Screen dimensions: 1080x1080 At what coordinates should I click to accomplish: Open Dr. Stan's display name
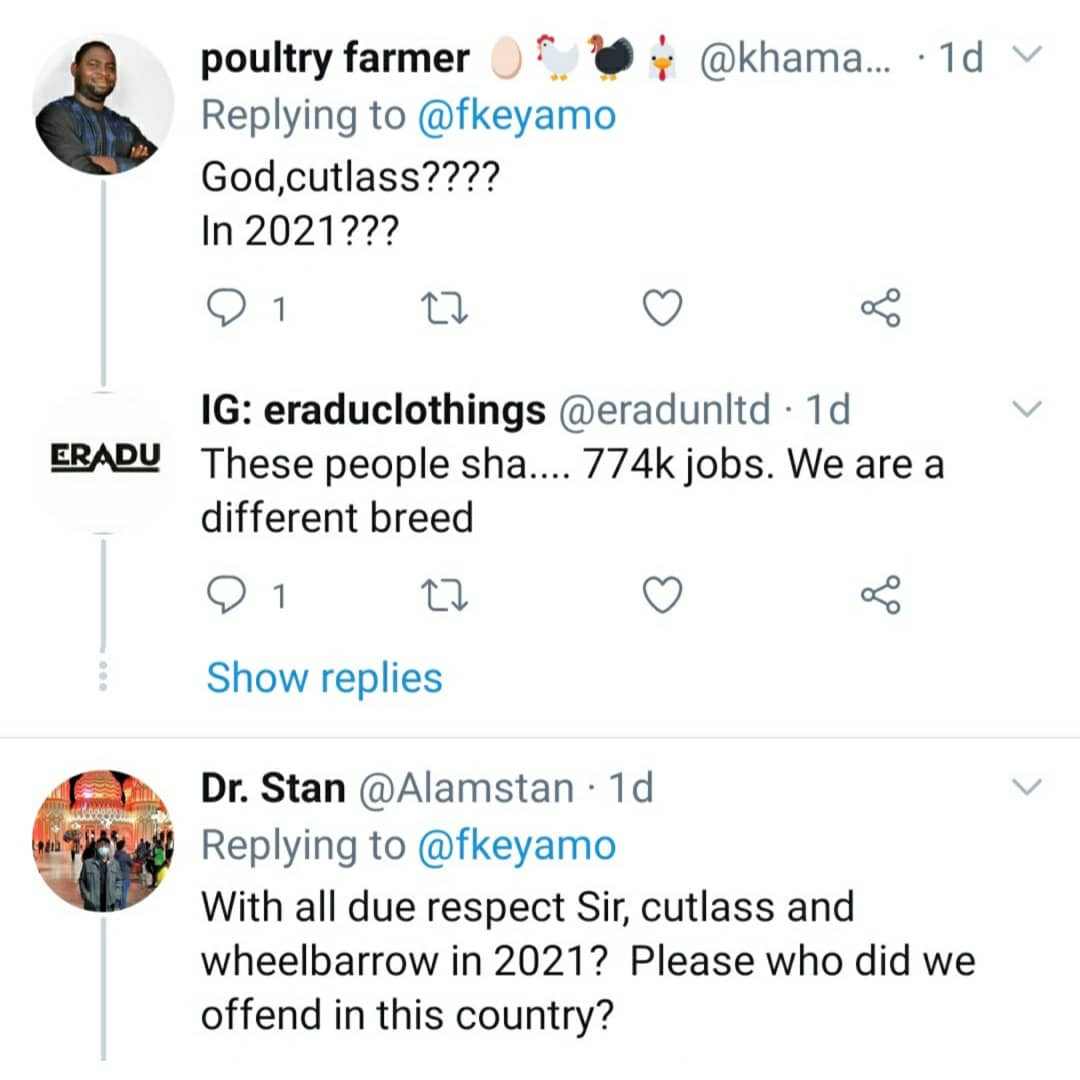click(272, 788)
